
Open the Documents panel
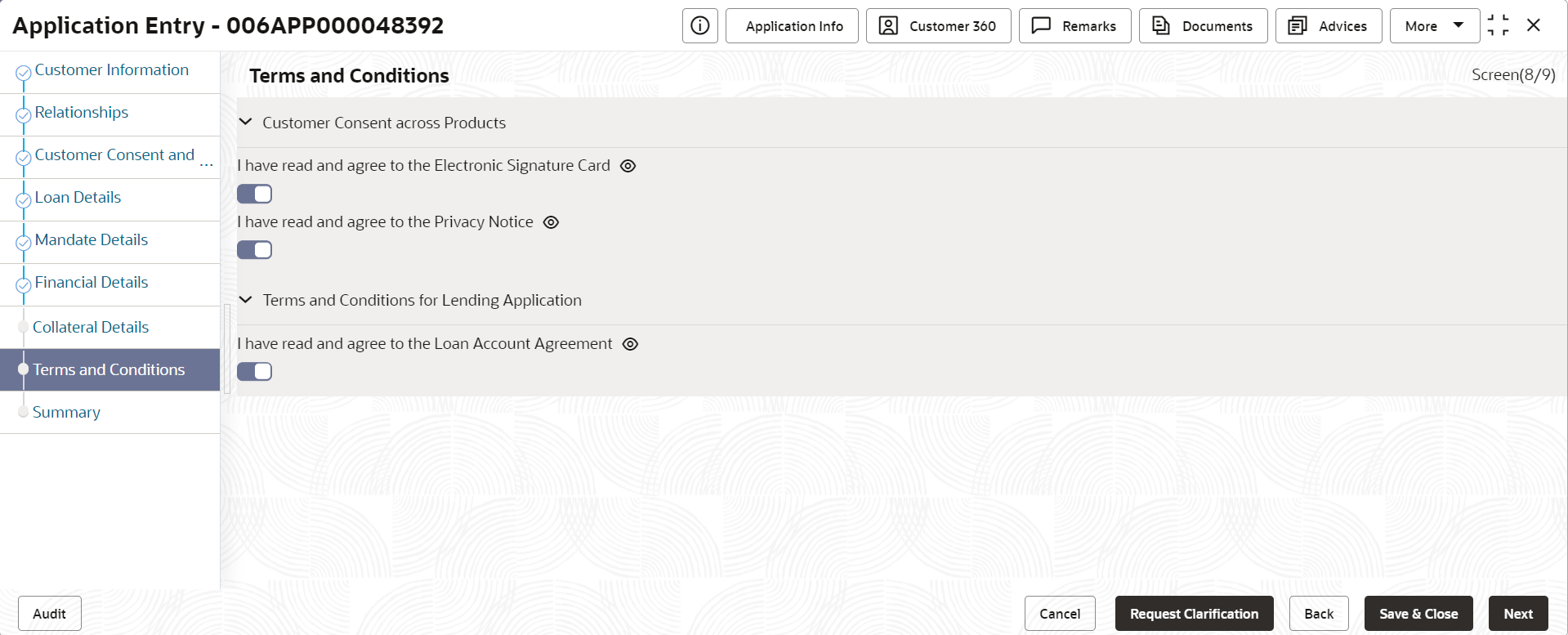1203,25
